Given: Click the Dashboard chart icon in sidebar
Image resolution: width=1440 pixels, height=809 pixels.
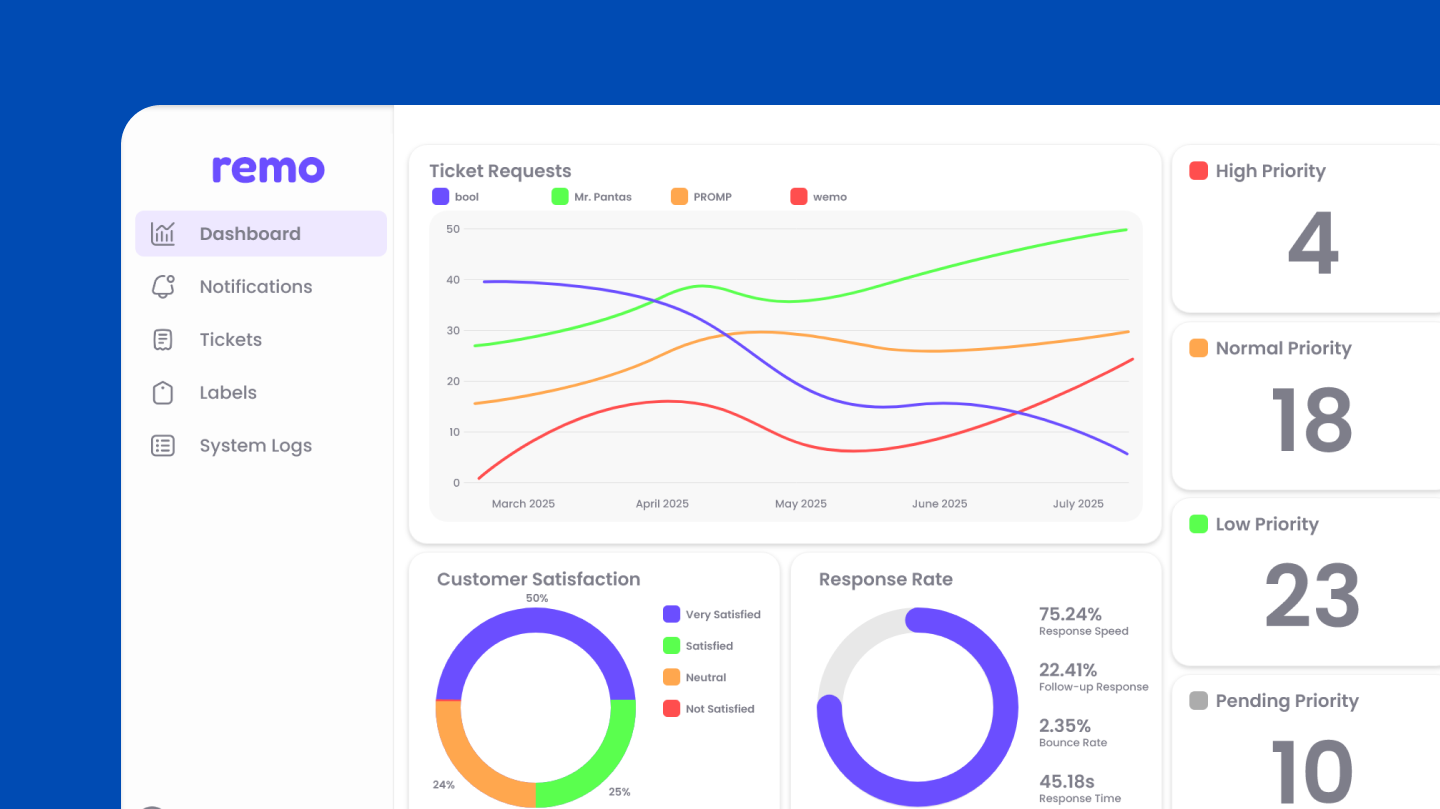Looking at the screenshot, I should (163, 234).
